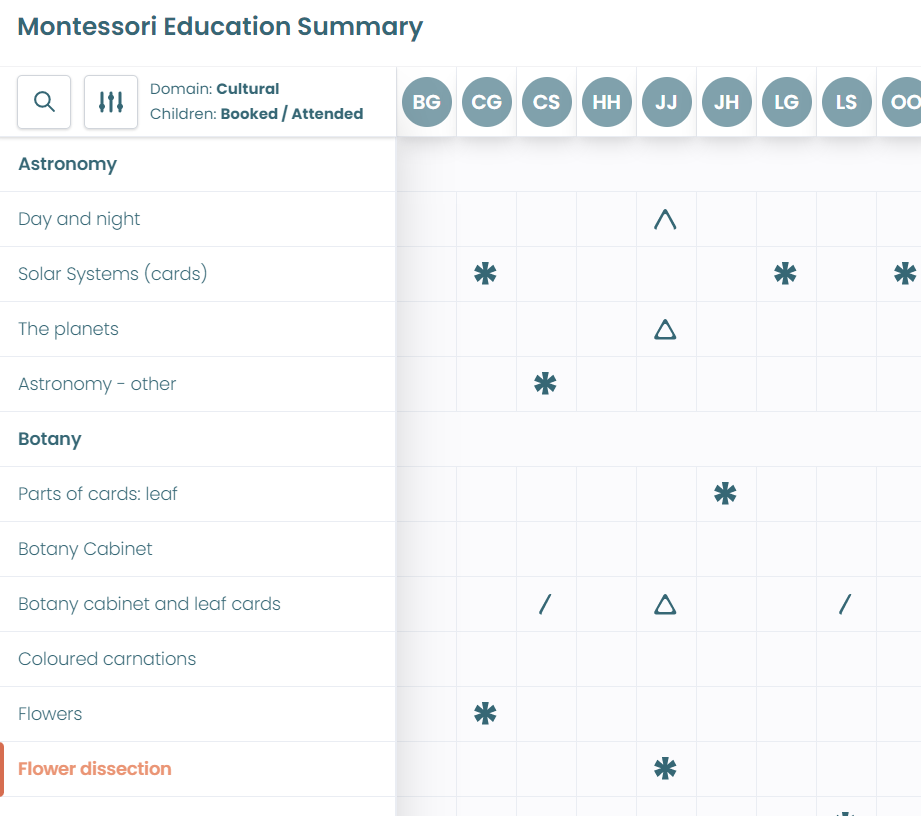Select the JH child avatar

[727, 102]
